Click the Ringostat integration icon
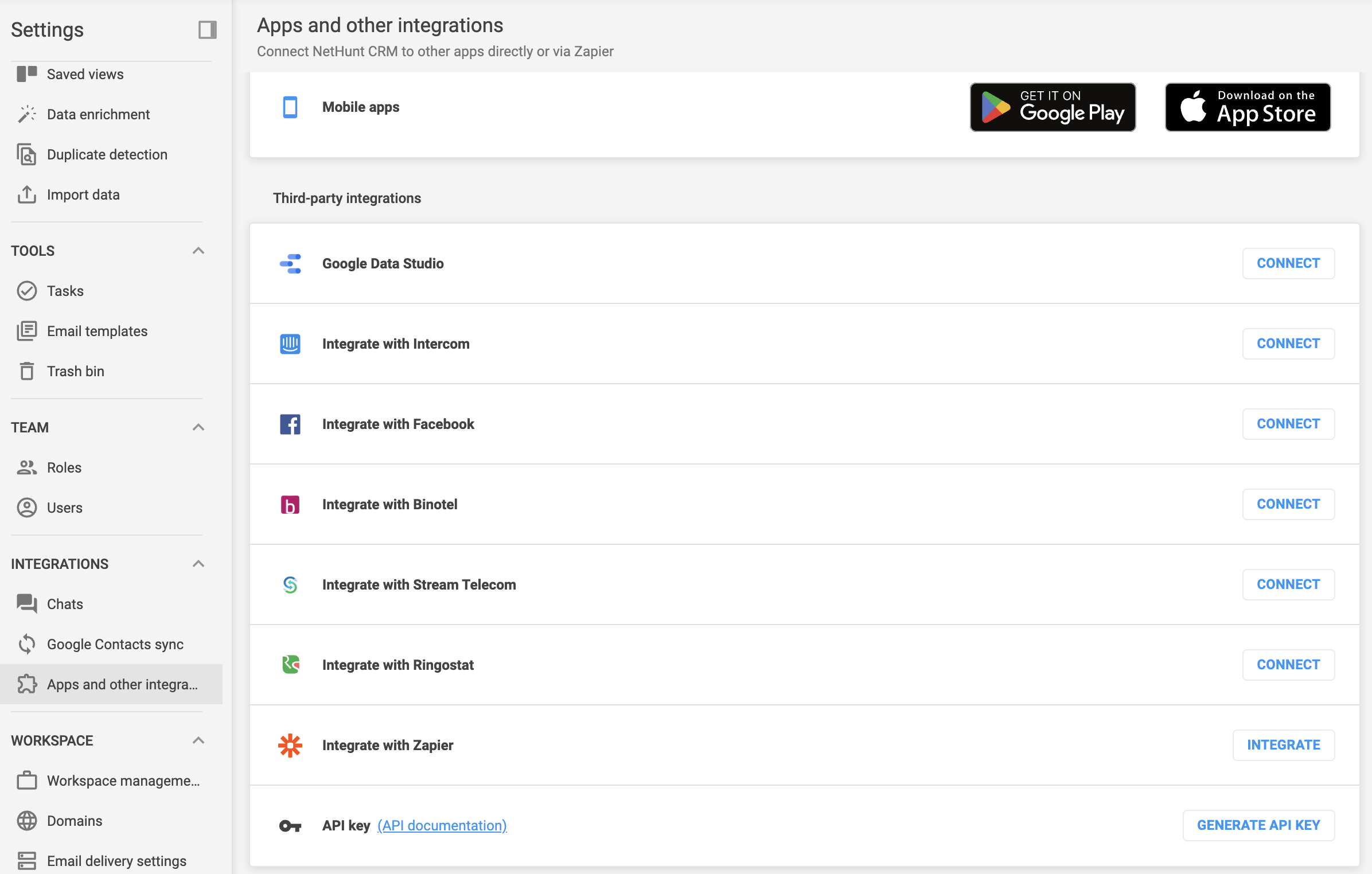The width and height of the screenshot is (1372, 874). click(290, 663)
